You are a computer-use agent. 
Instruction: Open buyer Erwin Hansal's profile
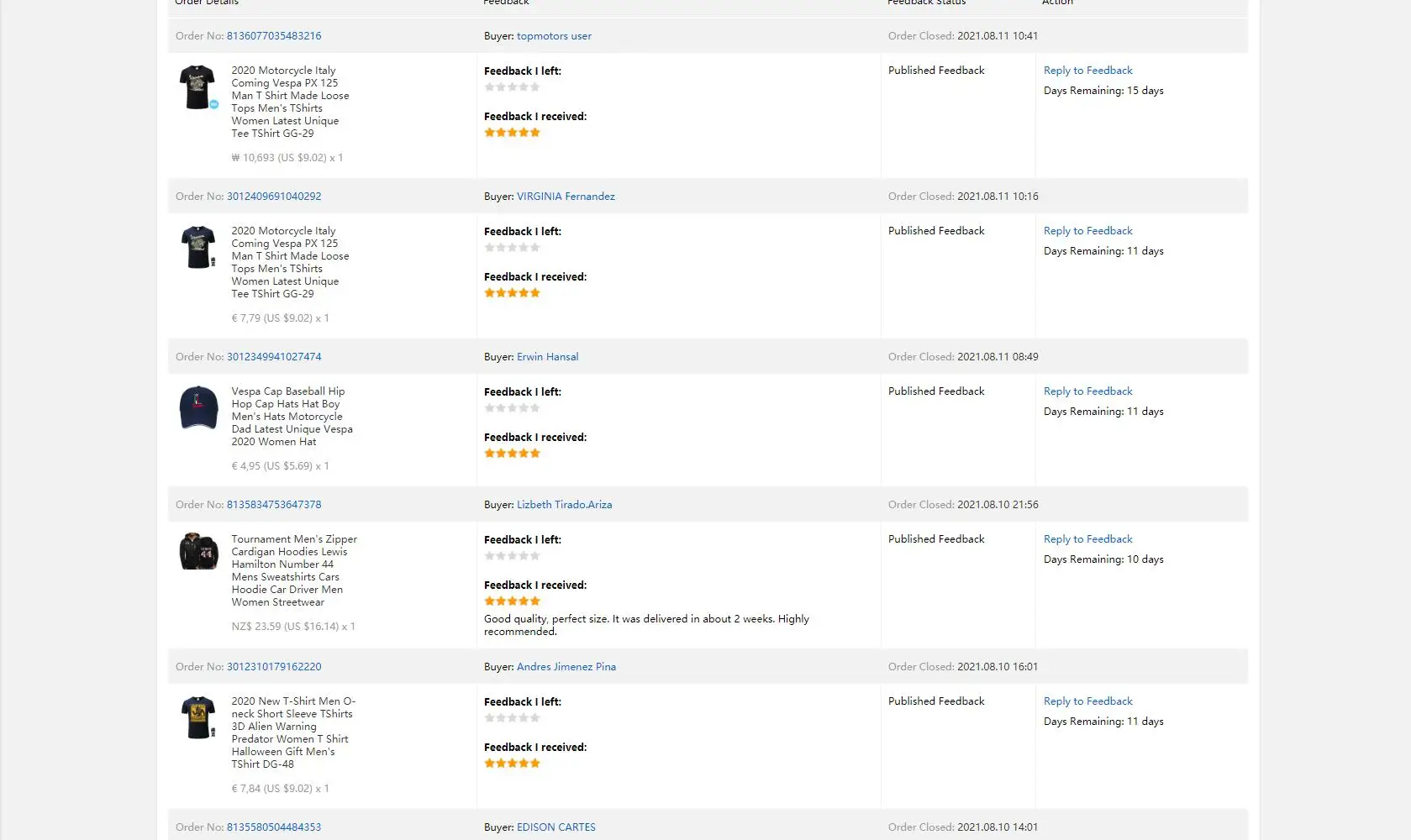547,357
